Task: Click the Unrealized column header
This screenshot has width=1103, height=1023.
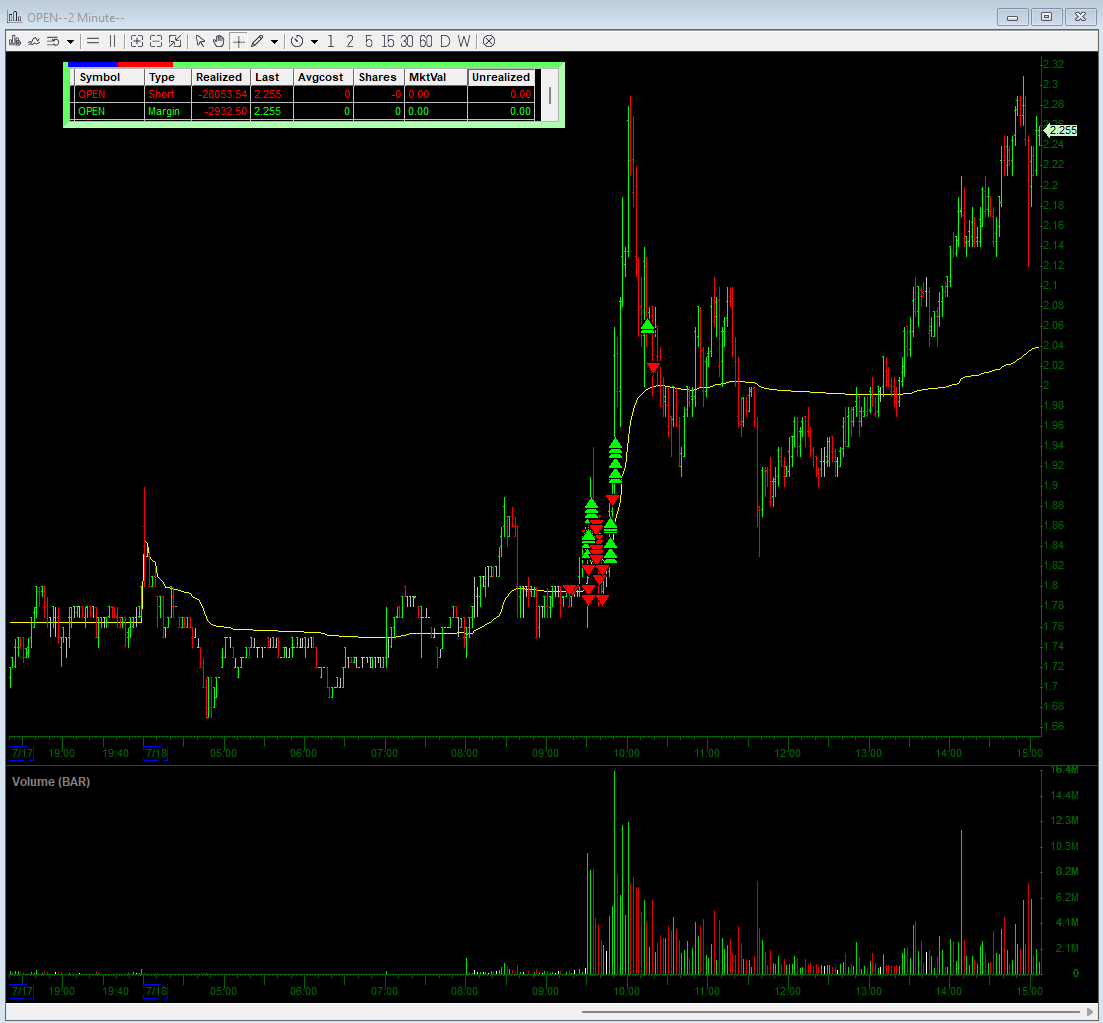Action: tap(501, 77)
